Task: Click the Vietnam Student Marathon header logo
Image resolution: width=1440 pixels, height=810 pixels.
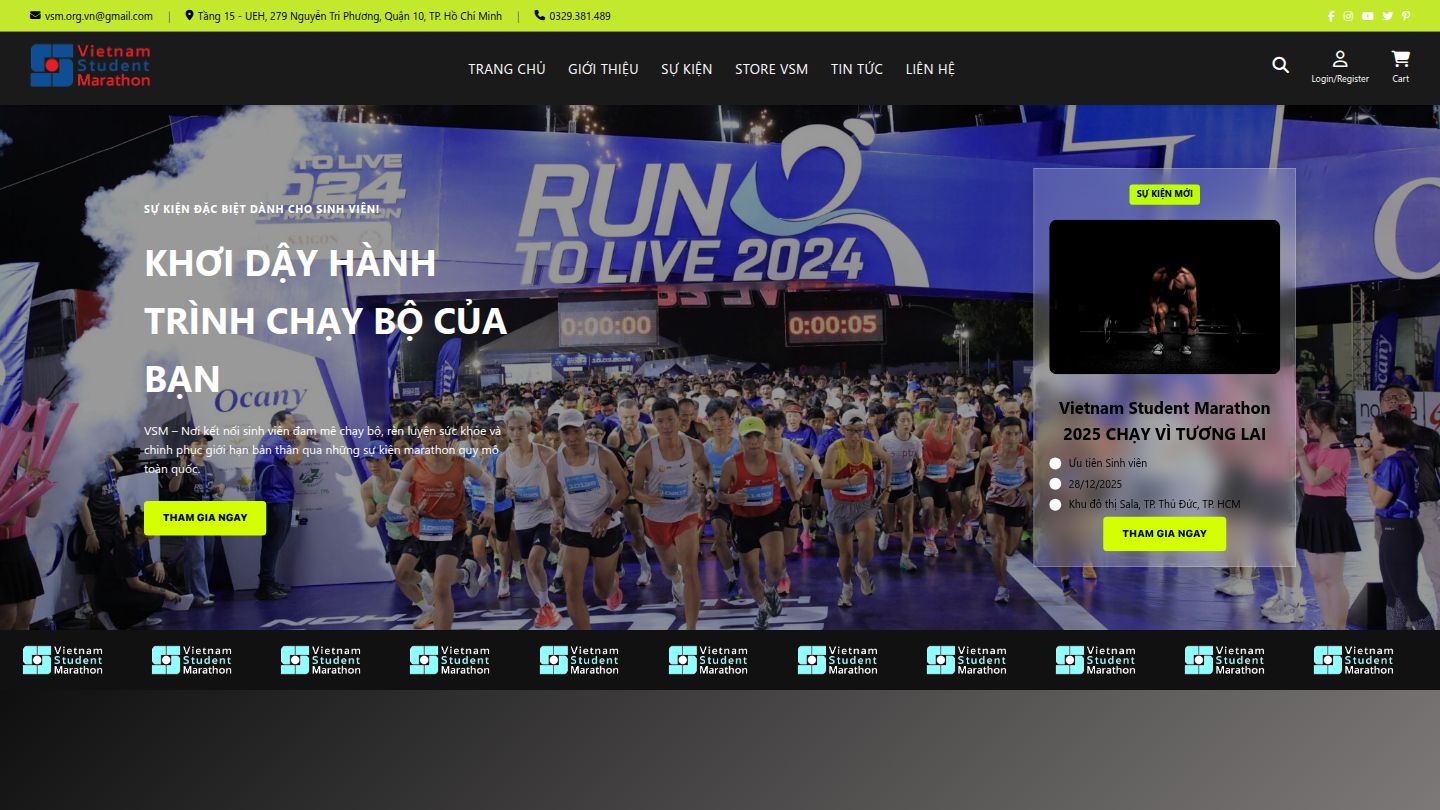Action: click(x=90, y=65)
